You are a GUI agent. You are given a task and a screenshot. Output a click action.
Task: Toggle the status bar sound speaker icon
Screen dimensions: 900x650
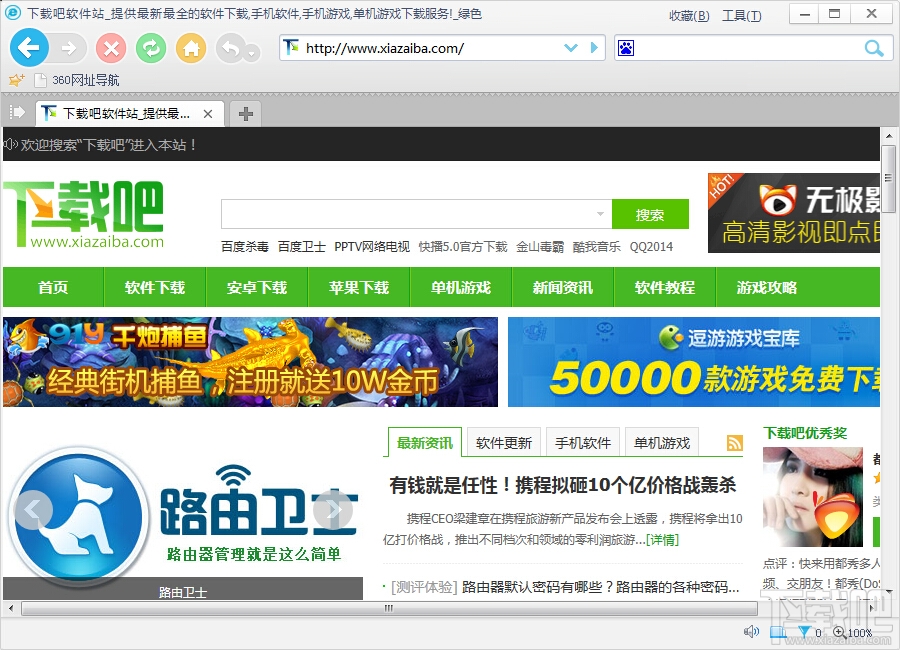click(x=751, y=632)
